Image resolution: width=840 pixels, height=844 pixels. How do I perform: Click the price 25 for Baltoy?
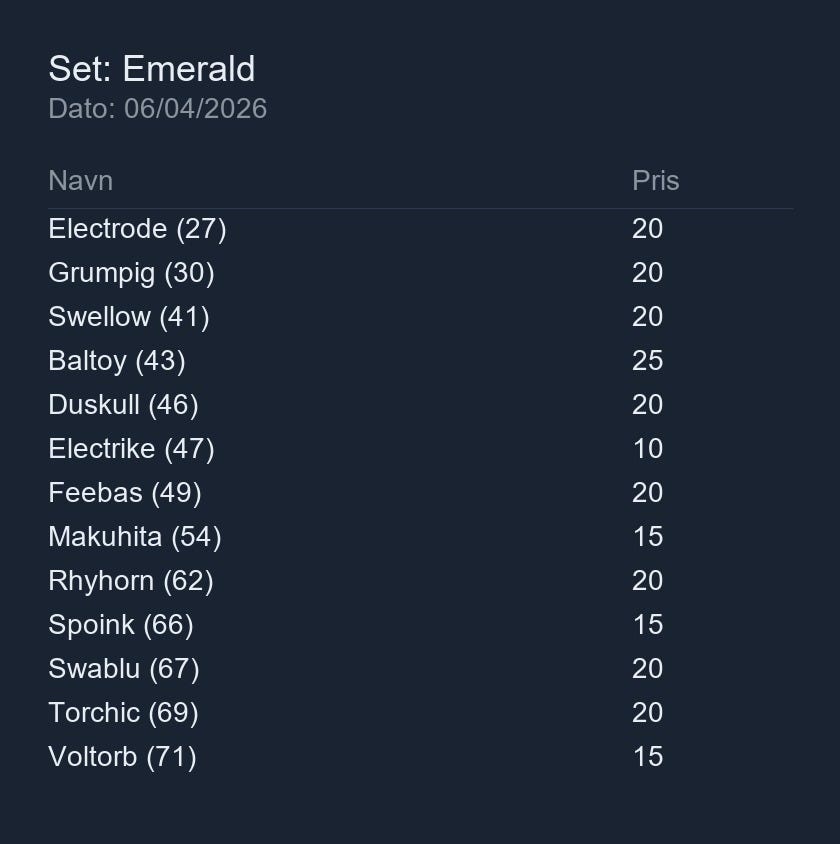[x=647, y=361]
